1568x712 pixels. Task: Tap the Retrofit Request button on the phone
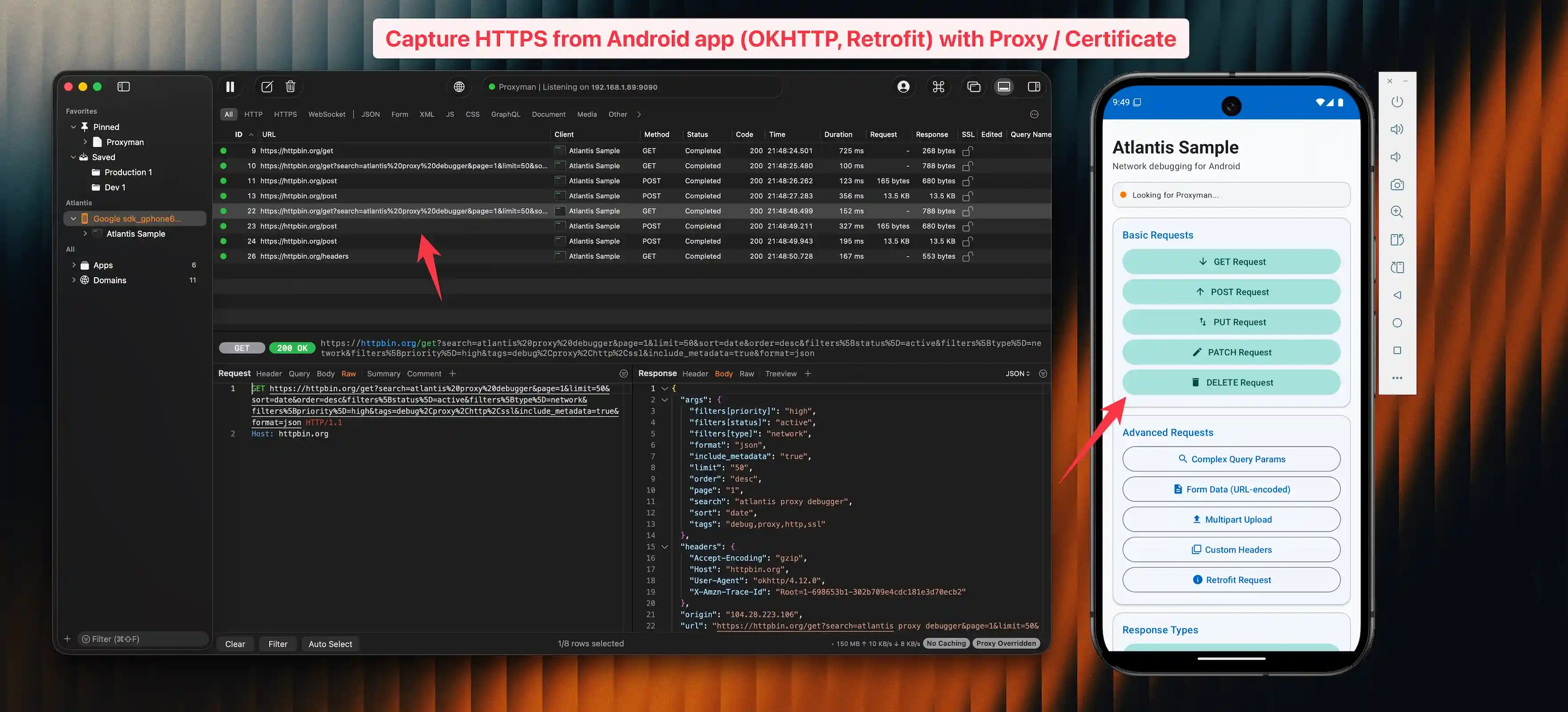[1231, 579]
